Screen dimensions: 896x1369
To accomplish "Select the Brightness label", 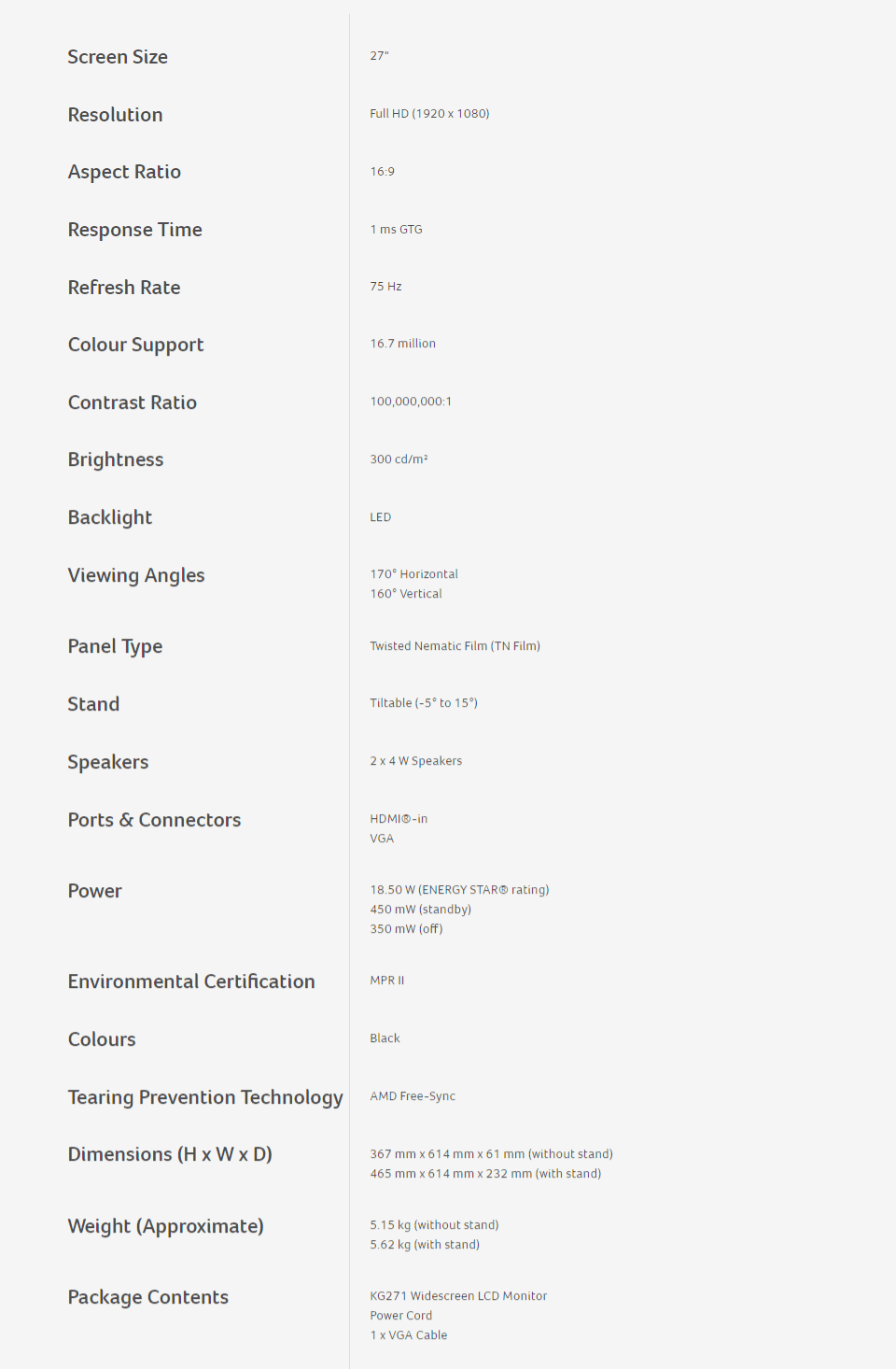I will [116, 459].
